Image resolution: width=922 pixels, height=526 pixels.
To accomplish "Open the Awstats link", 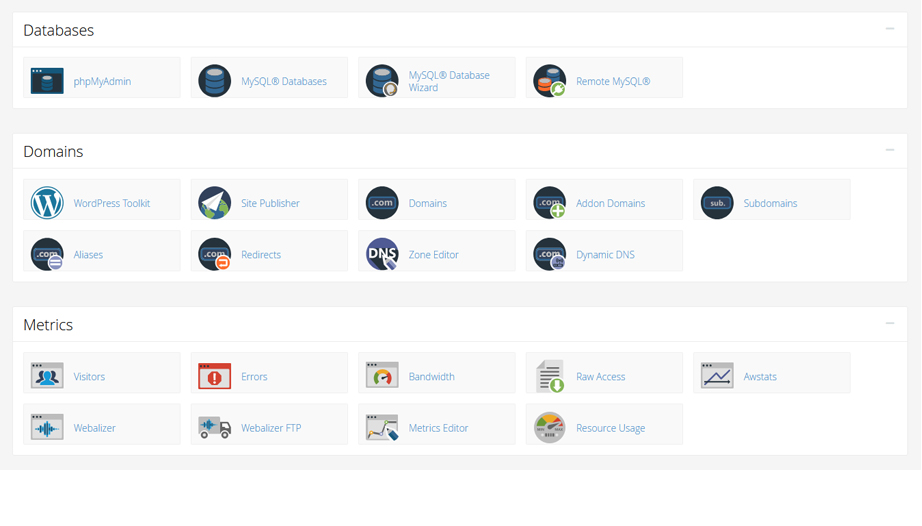I will 760,377.
